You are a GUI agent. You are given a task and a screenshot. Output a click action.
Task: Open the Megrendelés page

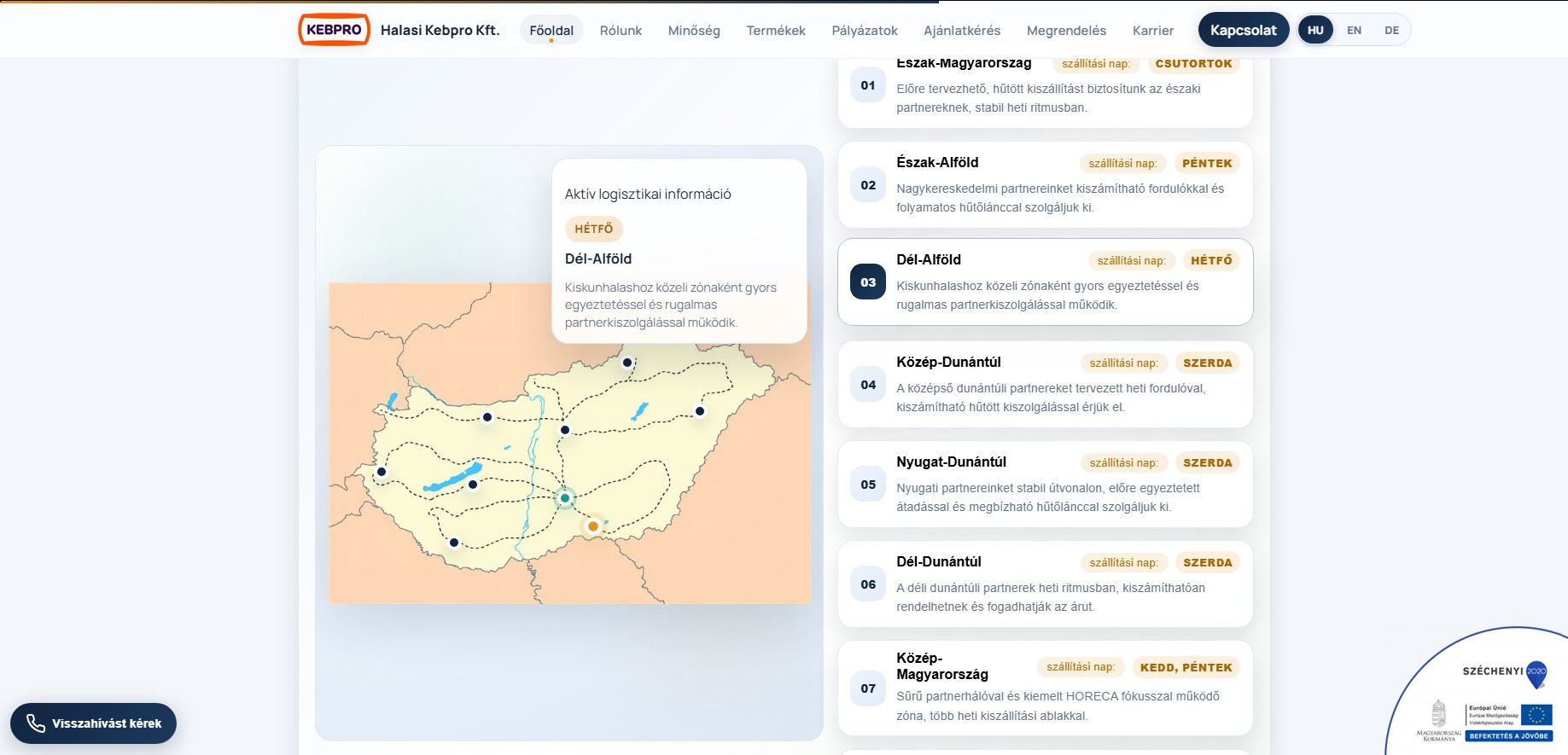1066,30
